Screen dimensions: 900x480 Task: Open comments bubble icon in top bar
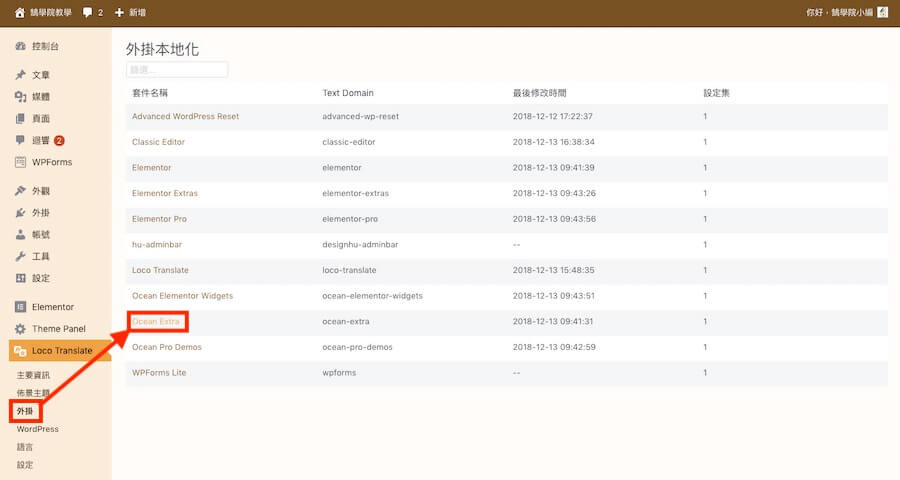(x=89, y=13)
